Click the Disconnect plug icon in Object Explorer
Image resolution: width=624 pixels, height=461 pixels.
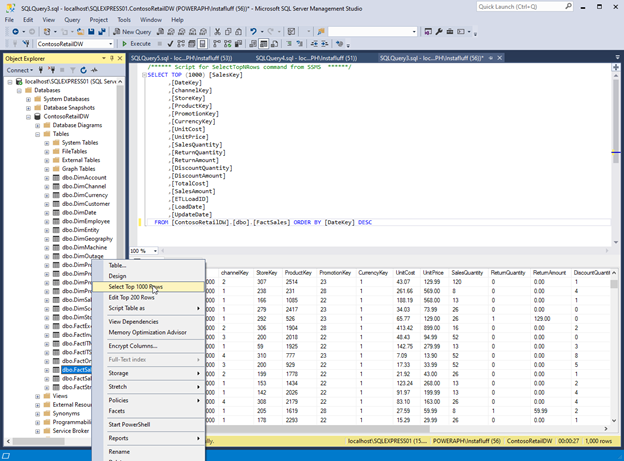pyautogui.click(x=51, y=70)
